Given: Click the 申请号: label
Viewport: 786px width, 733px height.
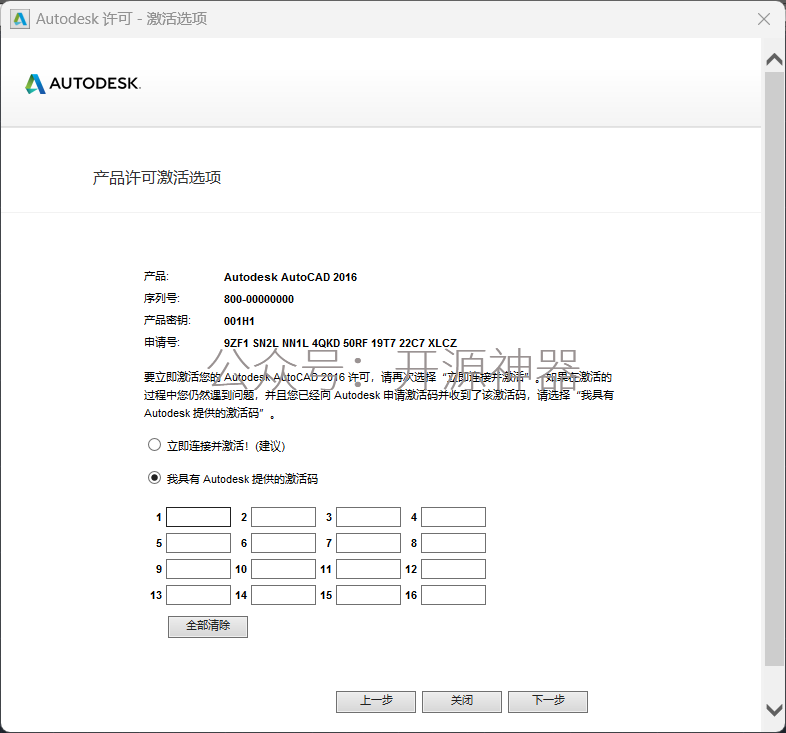Looking at the screenshot, I should pyautogui.click(x=162, y=342).
